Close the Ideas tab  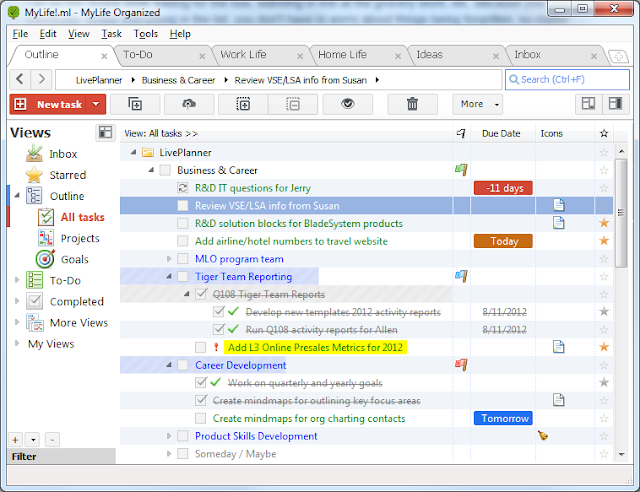coord(496,56)
